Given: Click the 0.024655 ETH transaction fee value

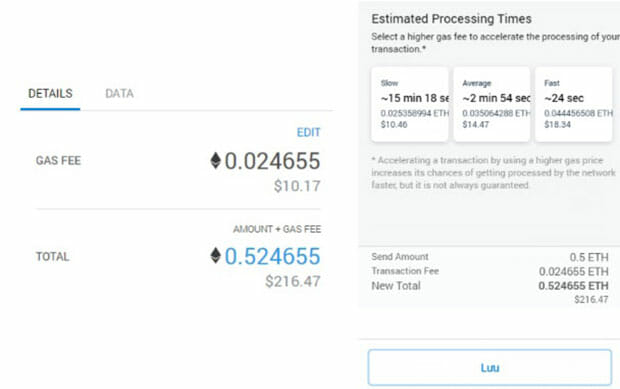Looking at the screenshot, I should (x=573, y=272).
